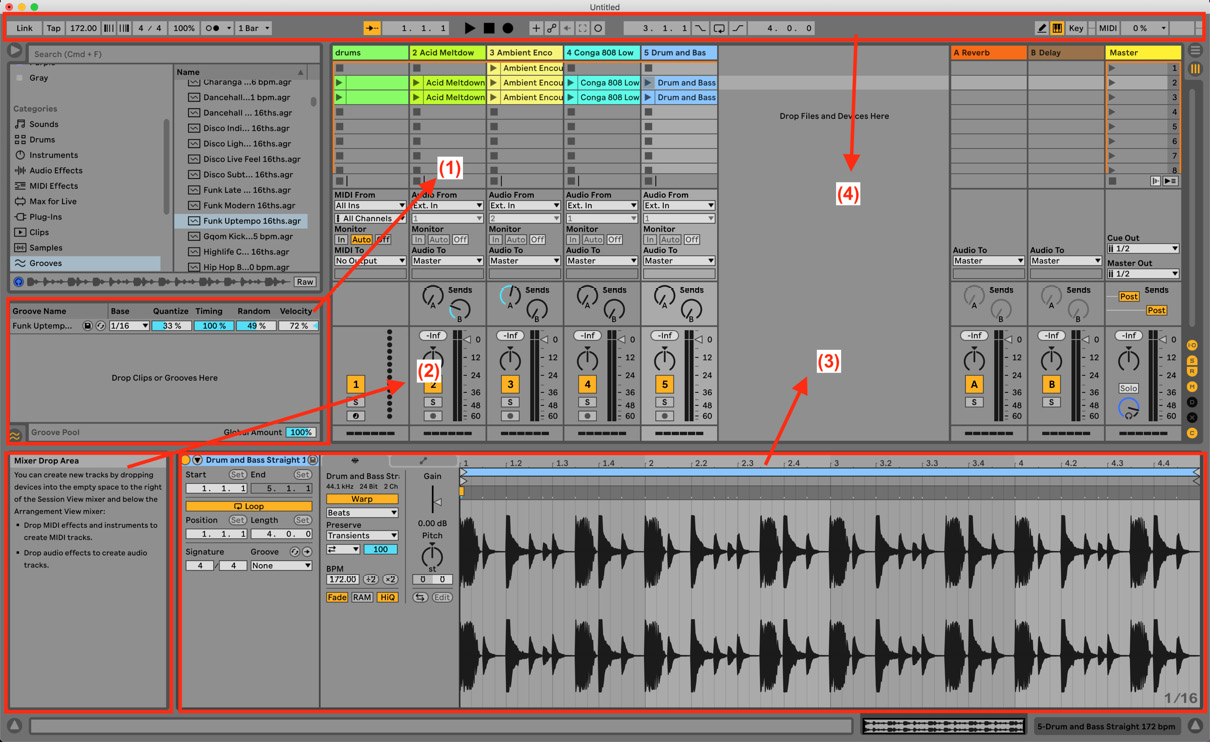Screen dimensions: 1210x743
Task: Select Audio Effects category in browser
Action: pos(56,171)
